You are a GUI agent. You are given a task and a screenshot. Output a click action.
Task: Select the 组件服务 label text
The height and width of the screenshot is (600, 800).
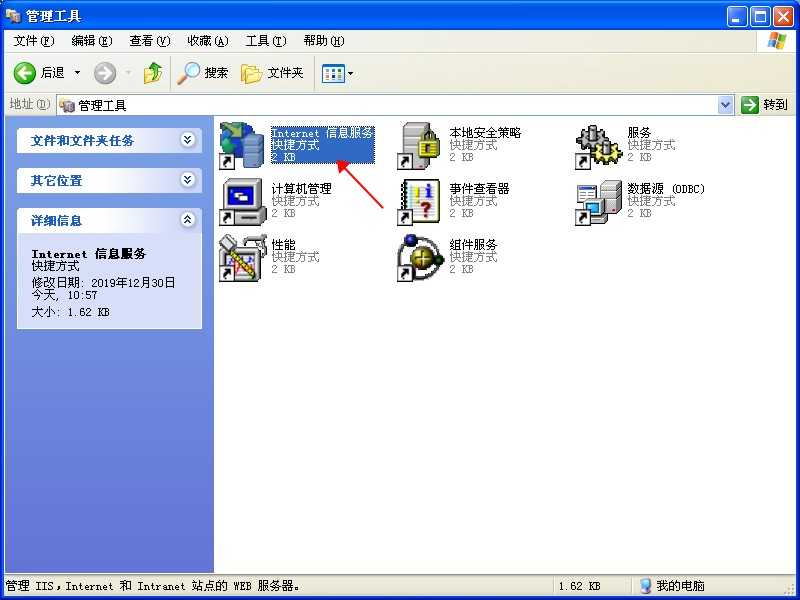[473, 245]
